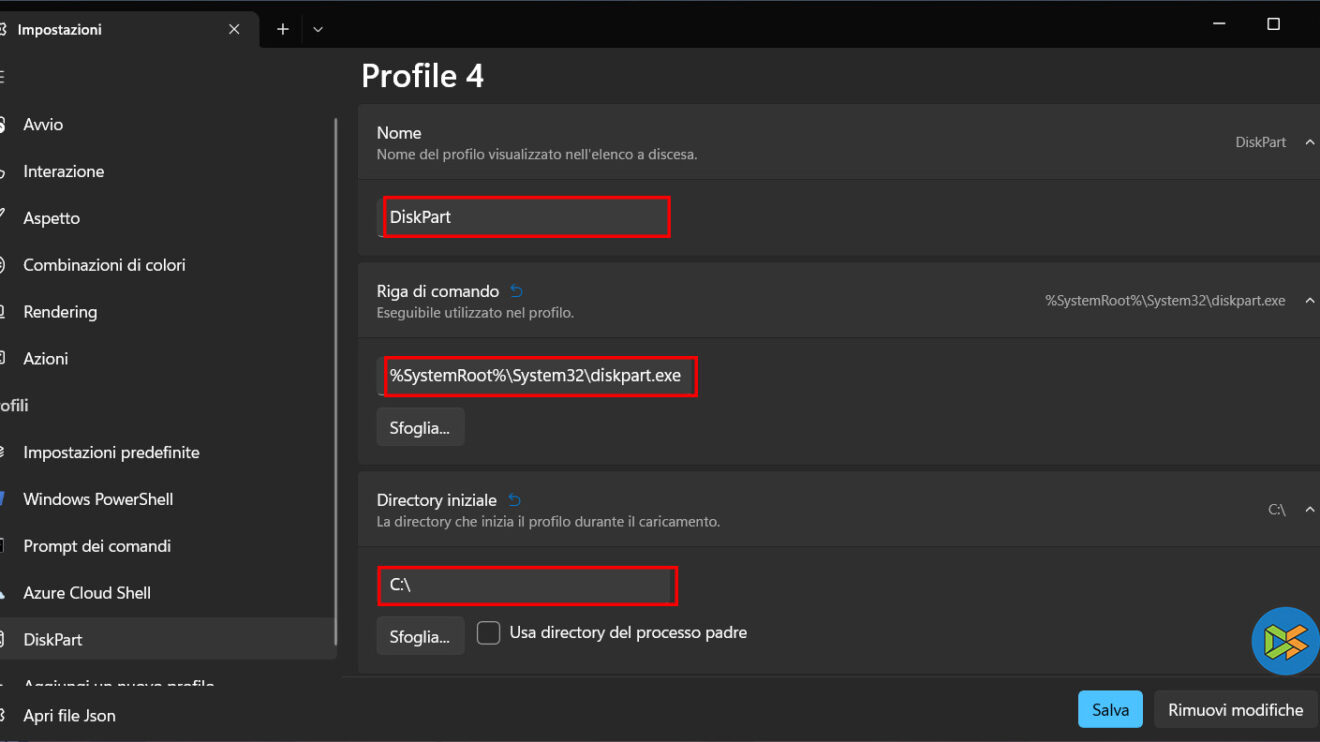
Task: Click Rimuovi modifiche to discard changes
Action: [x=1235, y=710]
